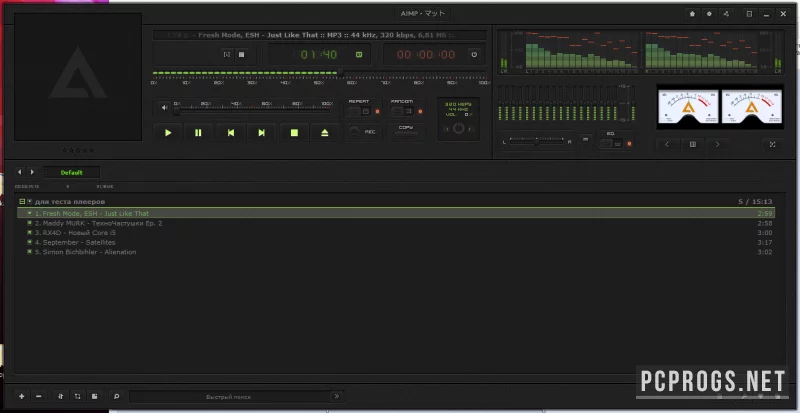This screenshot has width=800, height=413.
Task: Switch to compact mode via title bar icon
Action: click(x=749, y=14)
